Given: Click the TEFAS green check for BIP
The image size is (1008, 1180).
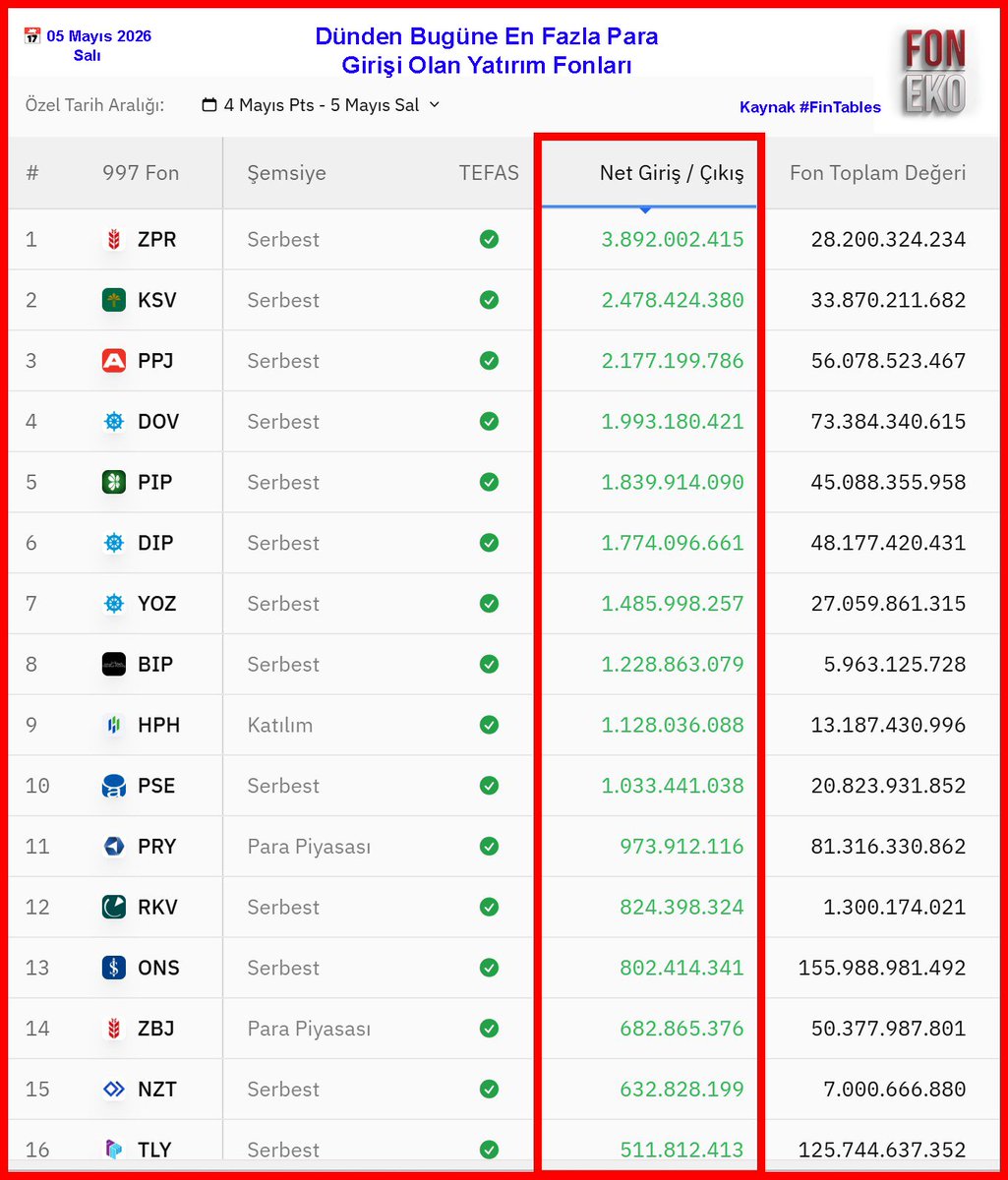Looking at the screenshot, I should coord(489,665).
